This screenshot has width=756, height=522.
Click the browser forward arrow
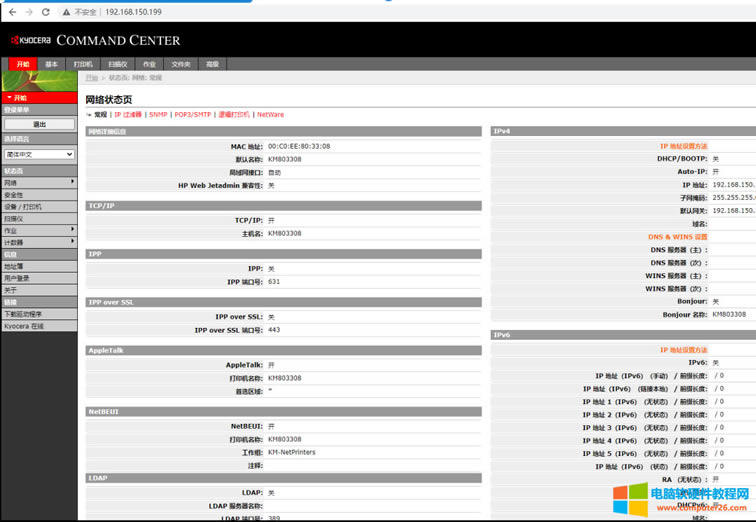(28, 12)
